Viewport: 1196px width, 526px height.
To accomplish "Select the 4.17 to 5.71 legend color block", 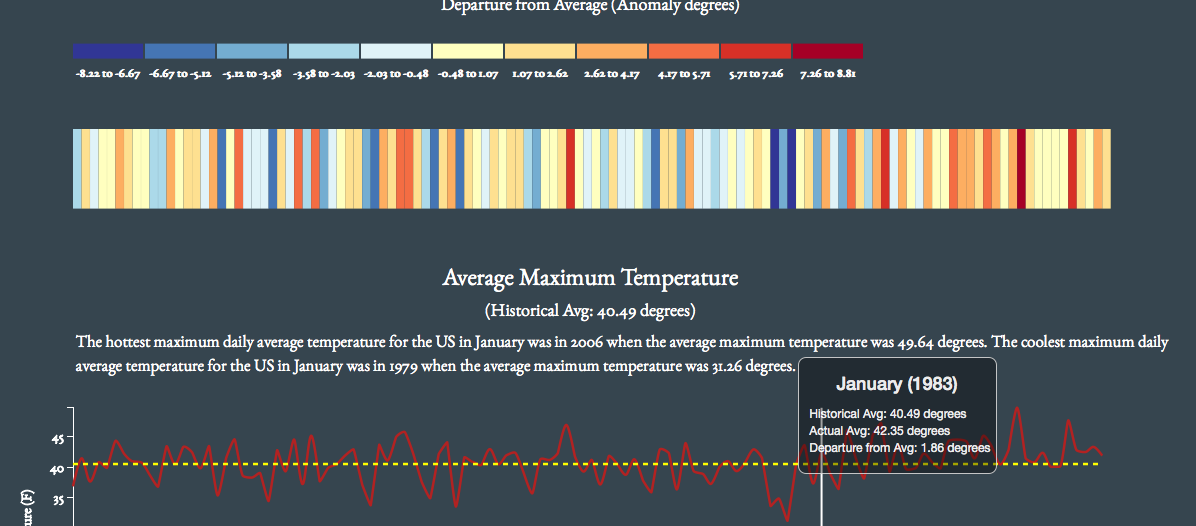I will 684,51.
